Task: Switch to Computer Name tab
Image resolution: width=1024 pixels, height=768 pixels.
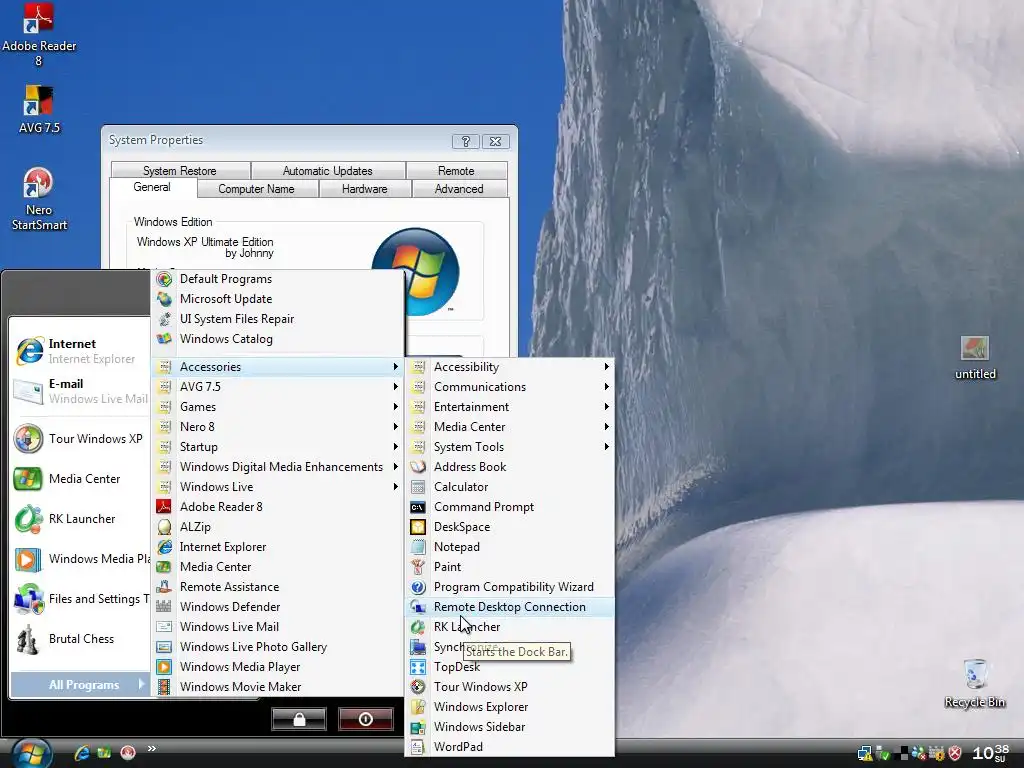Action: click(257, 189)
